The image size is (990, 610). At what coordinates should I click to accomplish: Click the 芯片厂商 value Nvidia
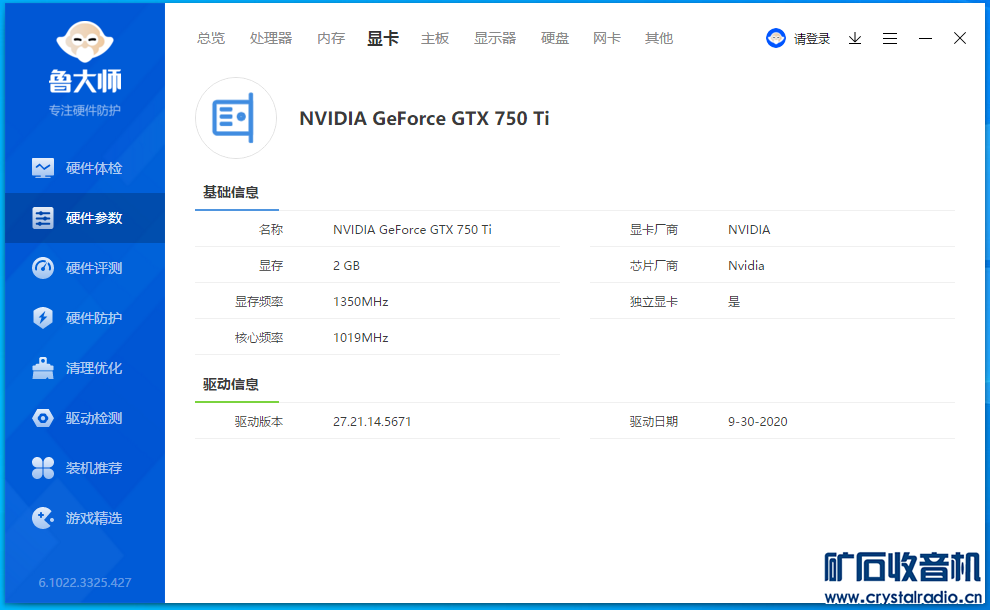746,266
